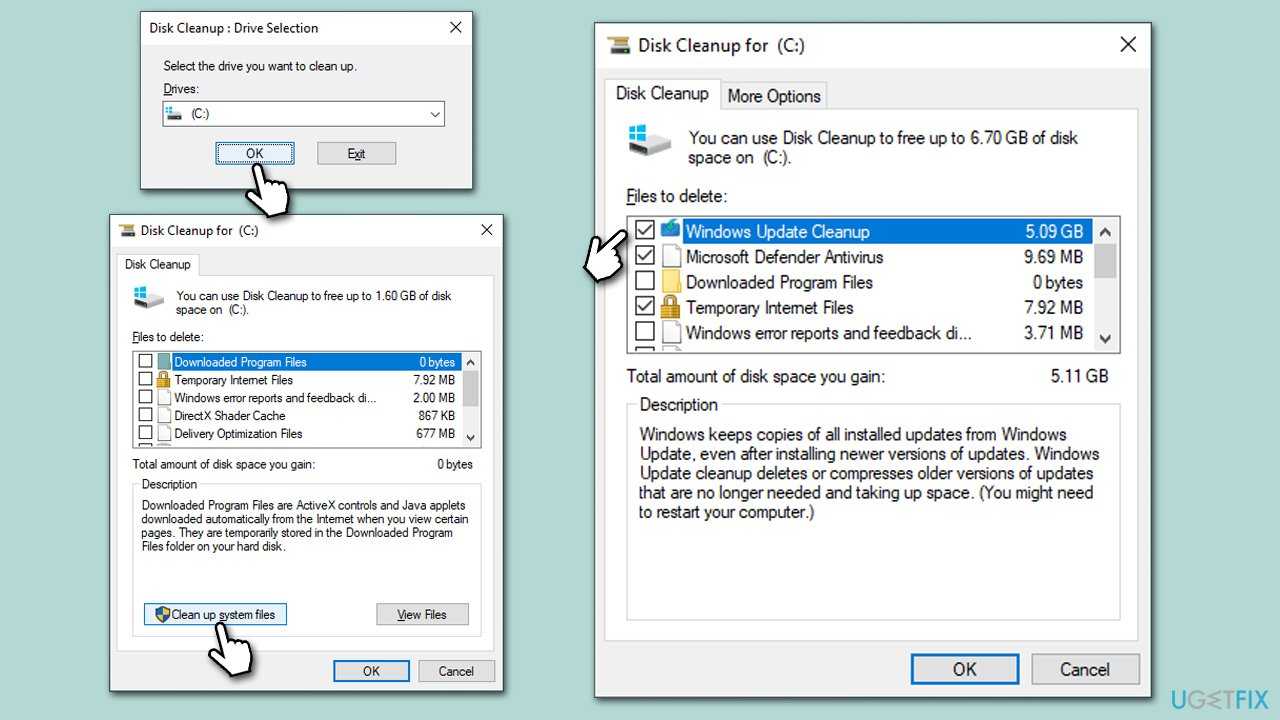Click the file list's up arrow in the 6.70 GB window
Screen dimensions: 1280x720
pos(1105,231)
